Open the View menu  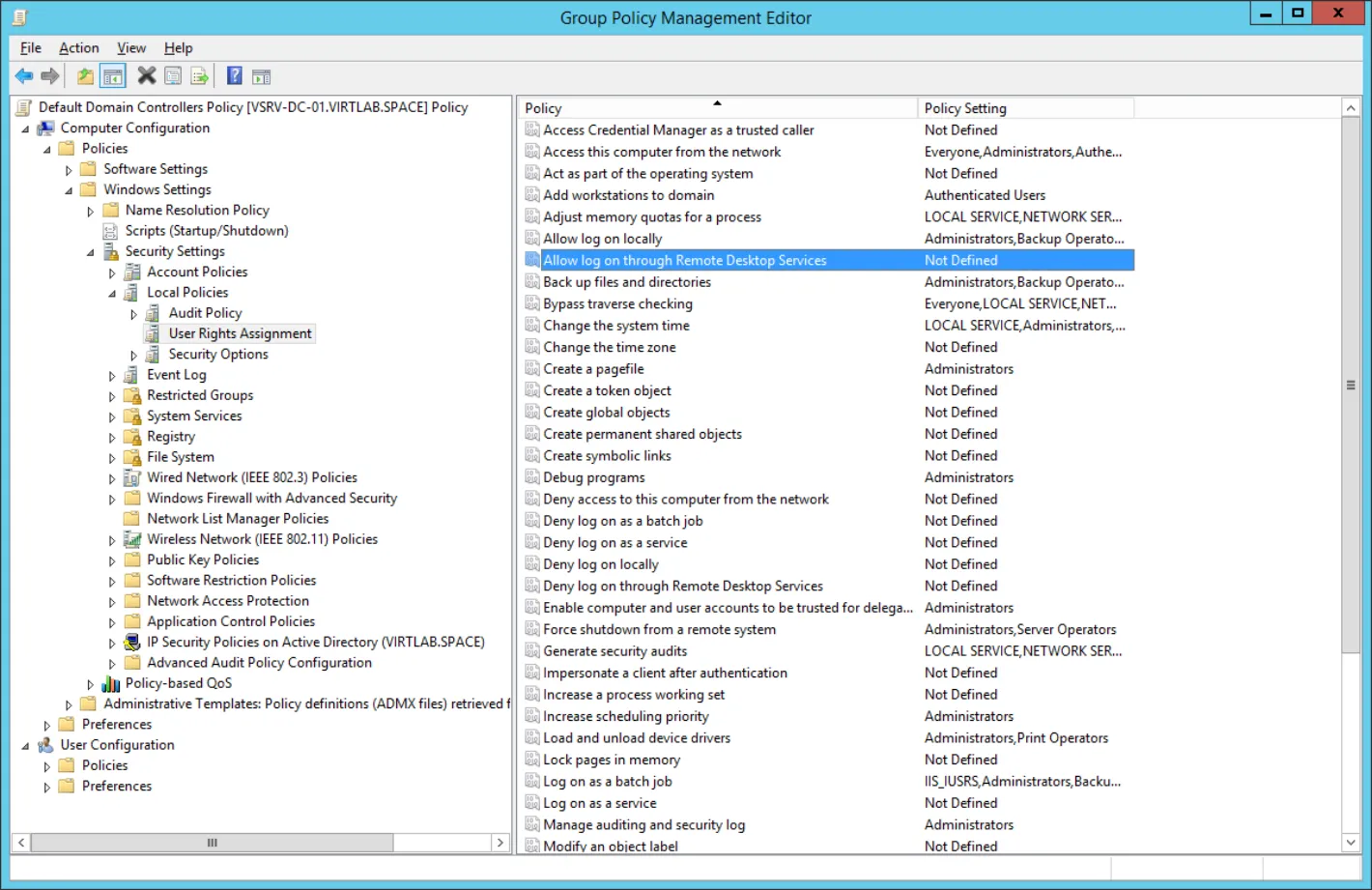pyautogui.click(x=131, y=47)
